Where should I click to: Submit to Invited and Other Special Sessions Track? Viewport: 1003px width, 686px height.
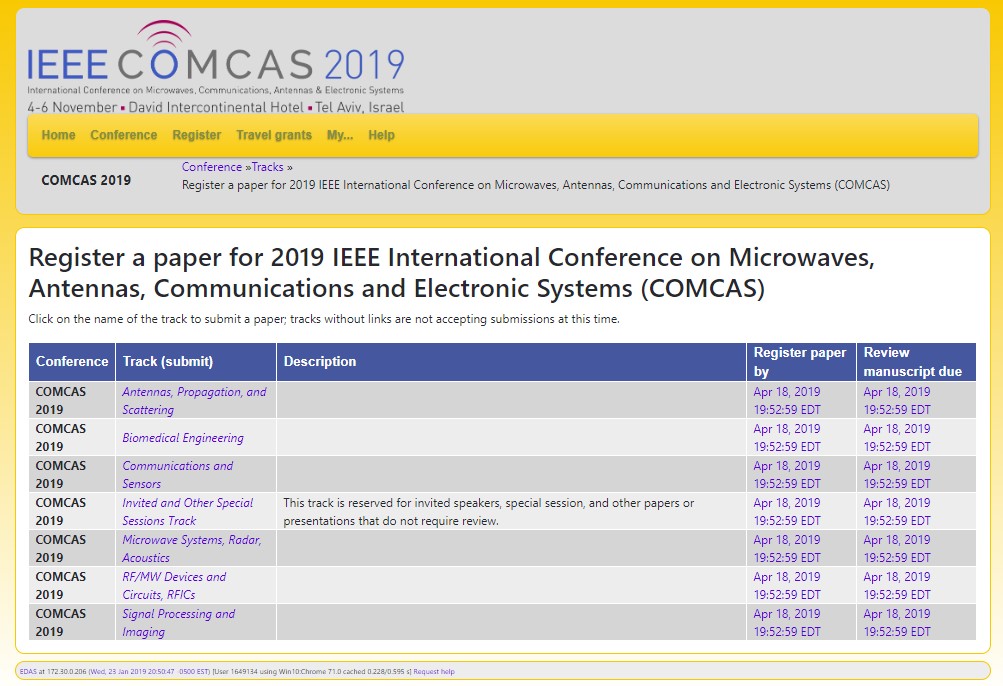pos(187,512)
